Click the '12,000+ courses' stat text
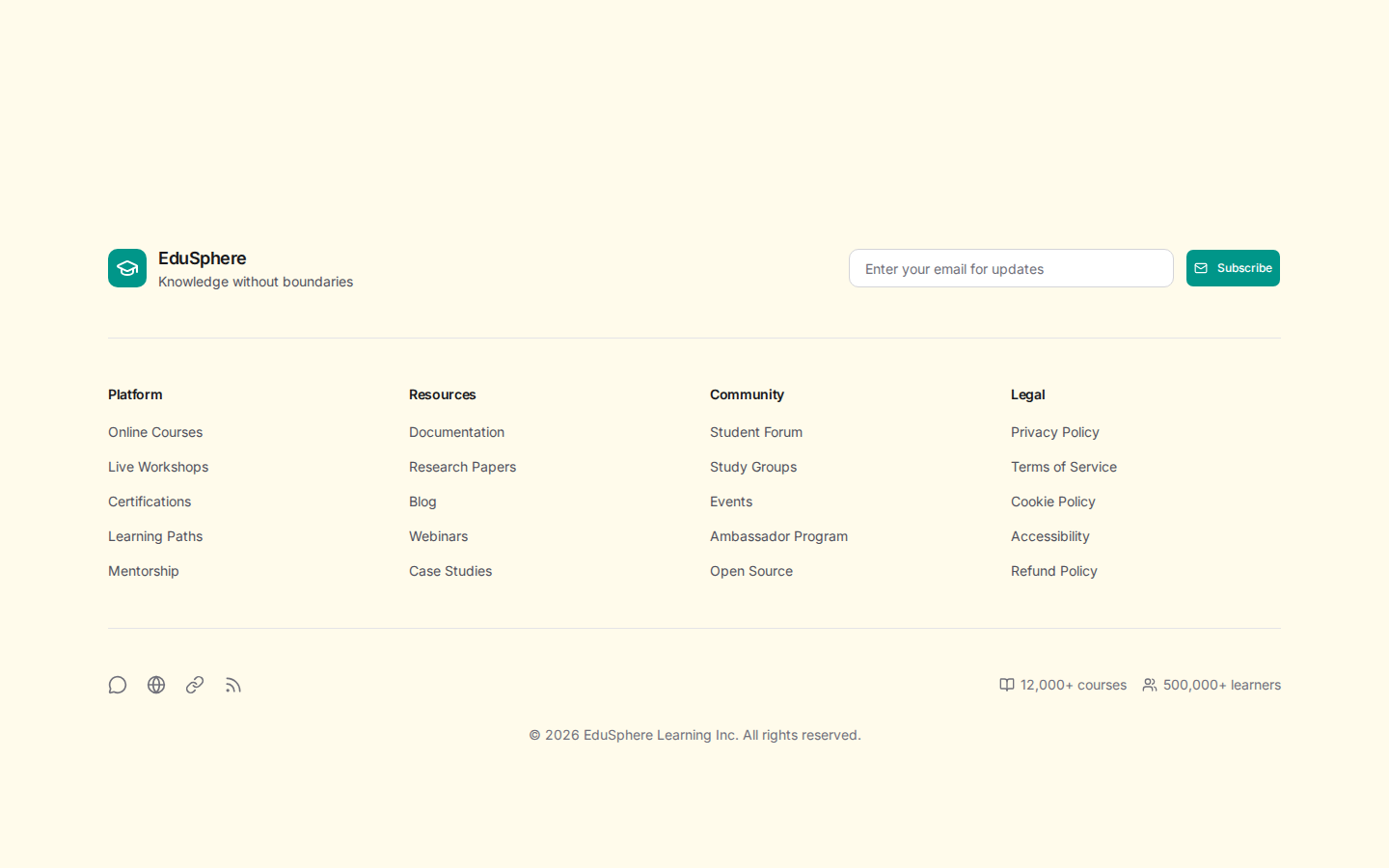Screen dimensions: 1389x868 pos(1074,685)
